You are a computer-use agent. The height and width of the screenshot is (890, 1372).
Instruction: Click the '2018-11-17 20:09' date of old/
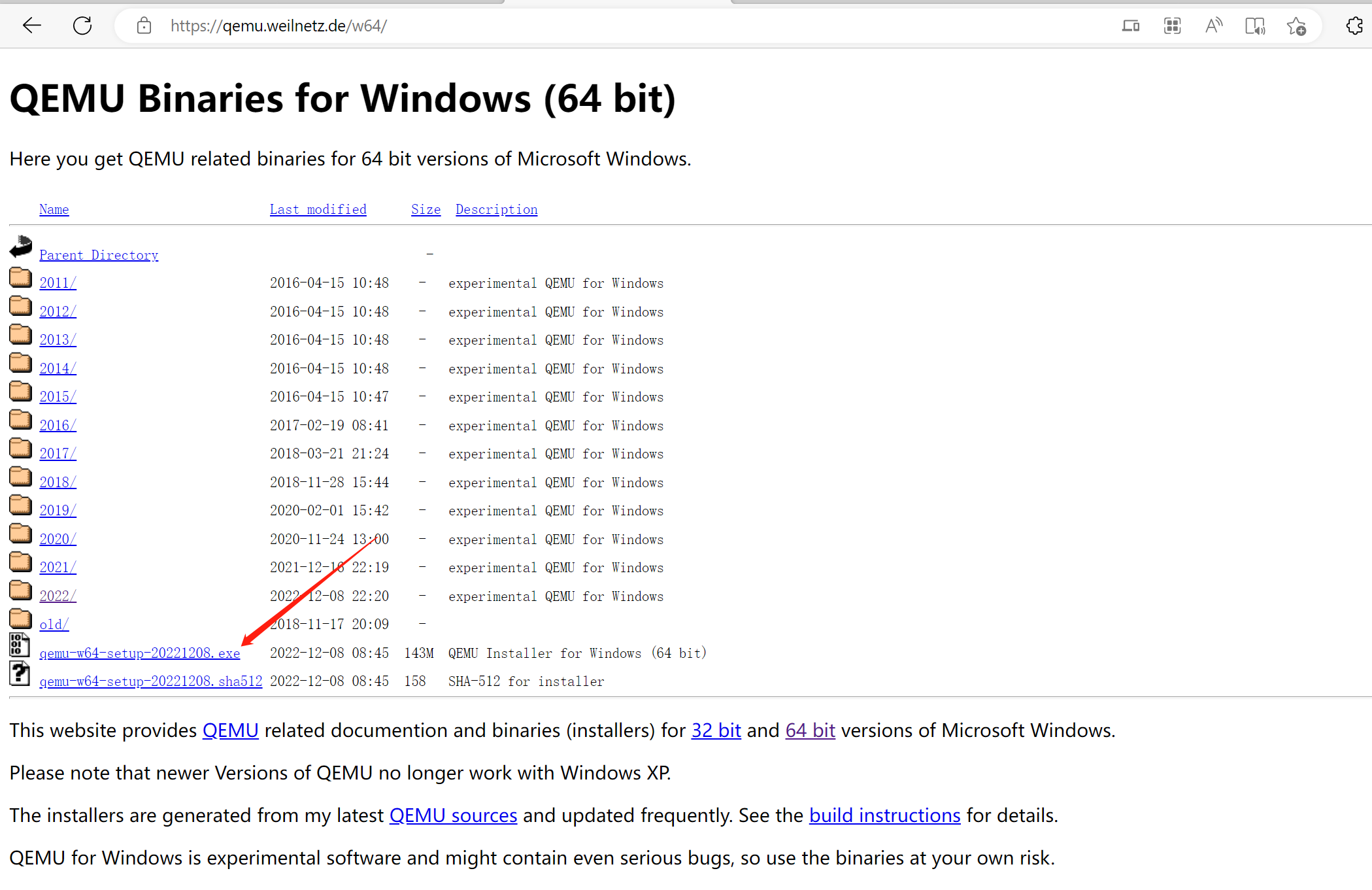pyautogui.click(x=329, y=625)
